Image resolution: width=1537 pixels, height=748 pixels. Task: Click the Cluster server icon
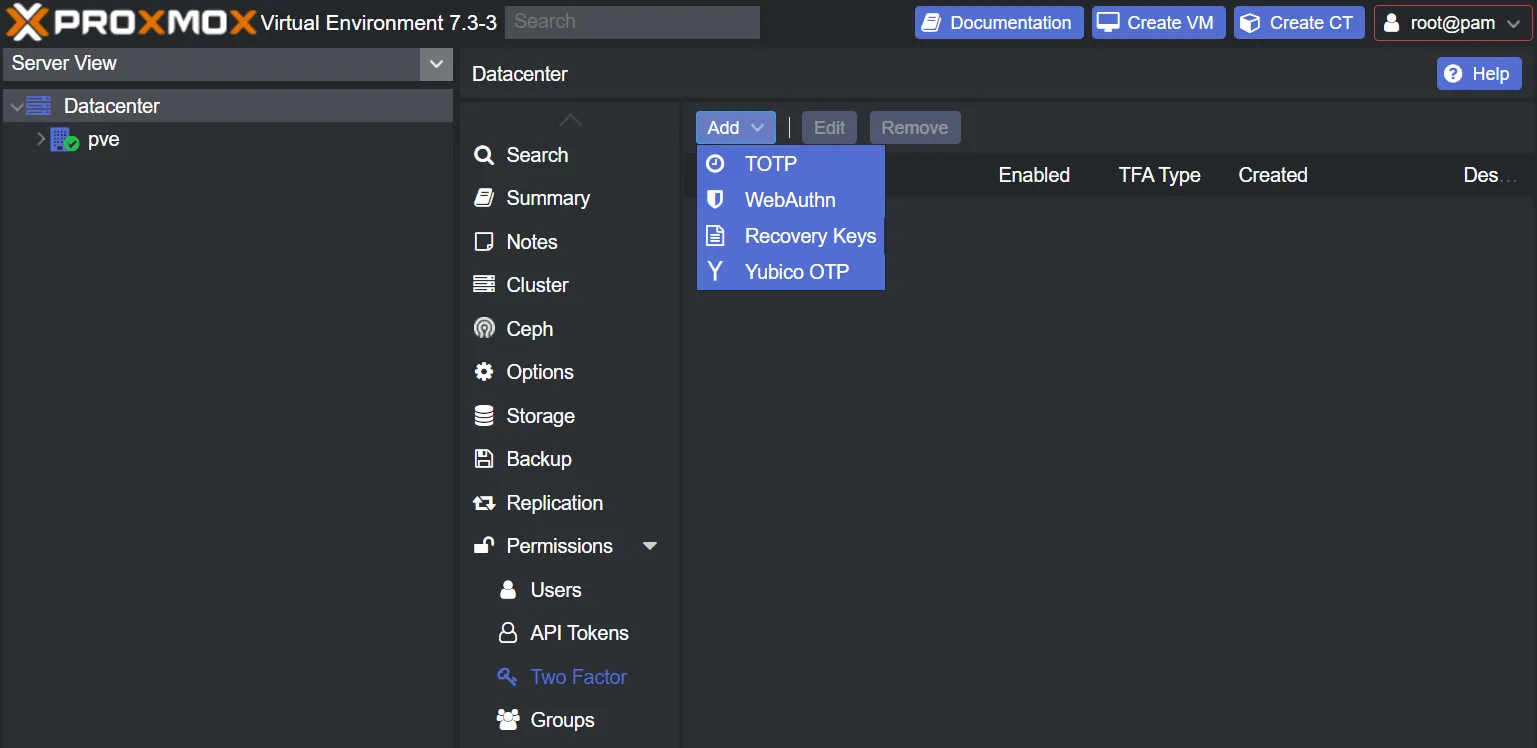(x=484, y=285)
